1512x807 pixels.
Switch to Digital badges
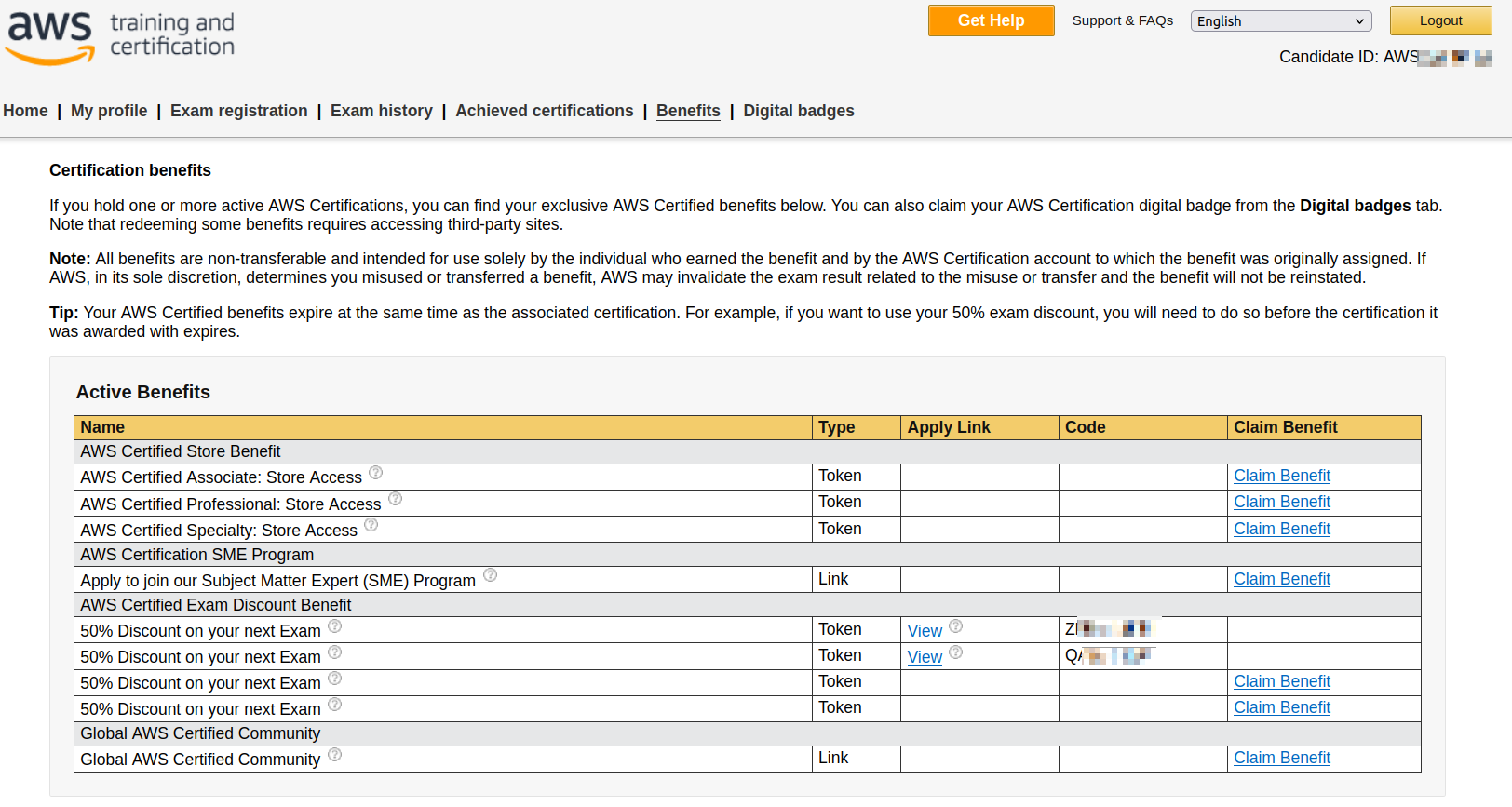[x=799, y=111]
